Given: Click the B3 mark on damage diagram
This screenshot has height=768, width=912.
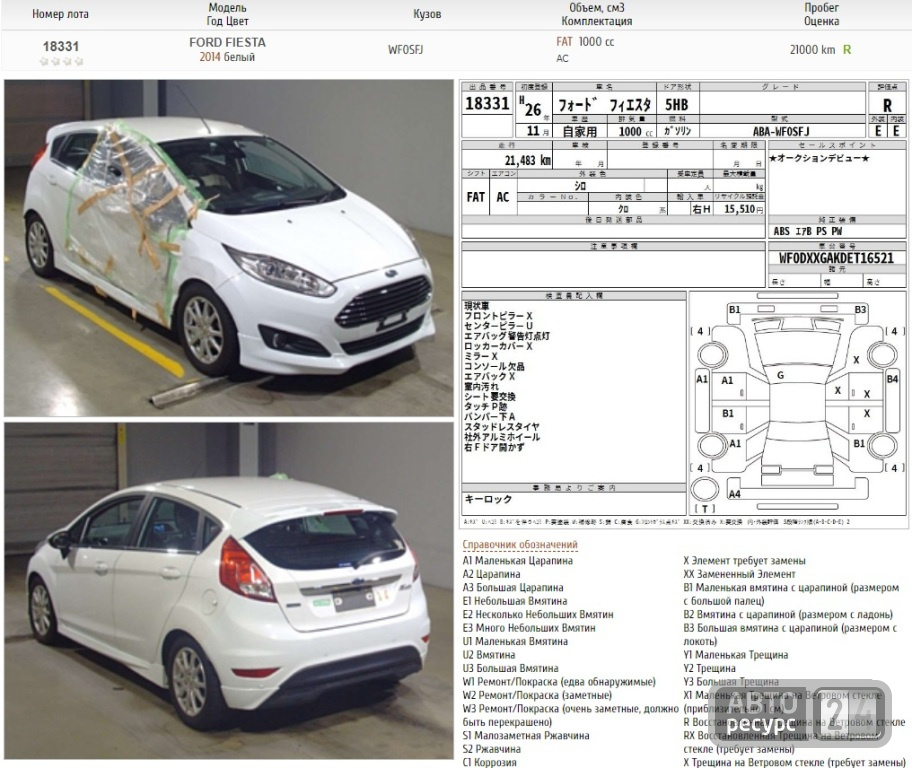Looking at the screenshot, I should tap(860, 310).
